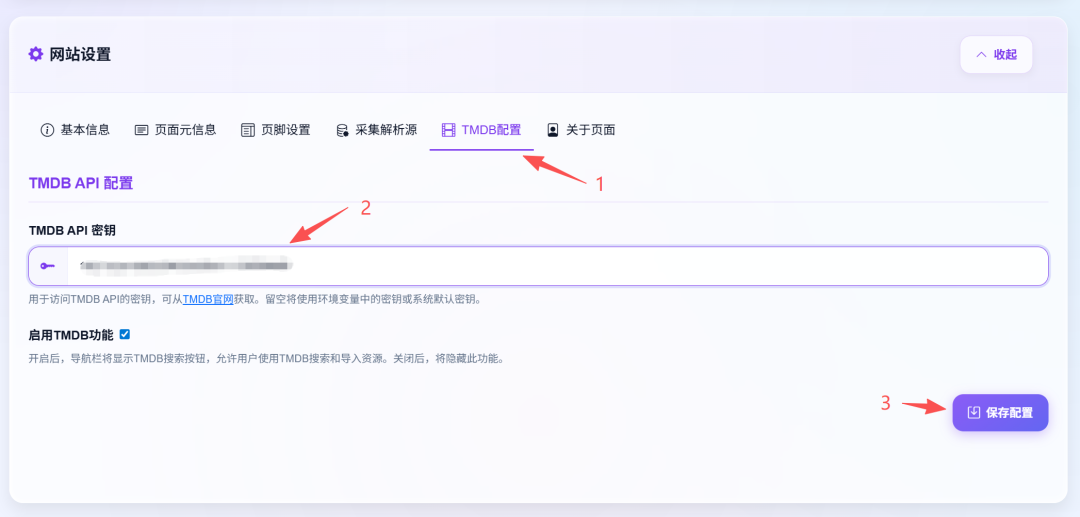1080x517 pixels.
Task: Click the save icon in 保存配置
Action: tap(974, 412)
